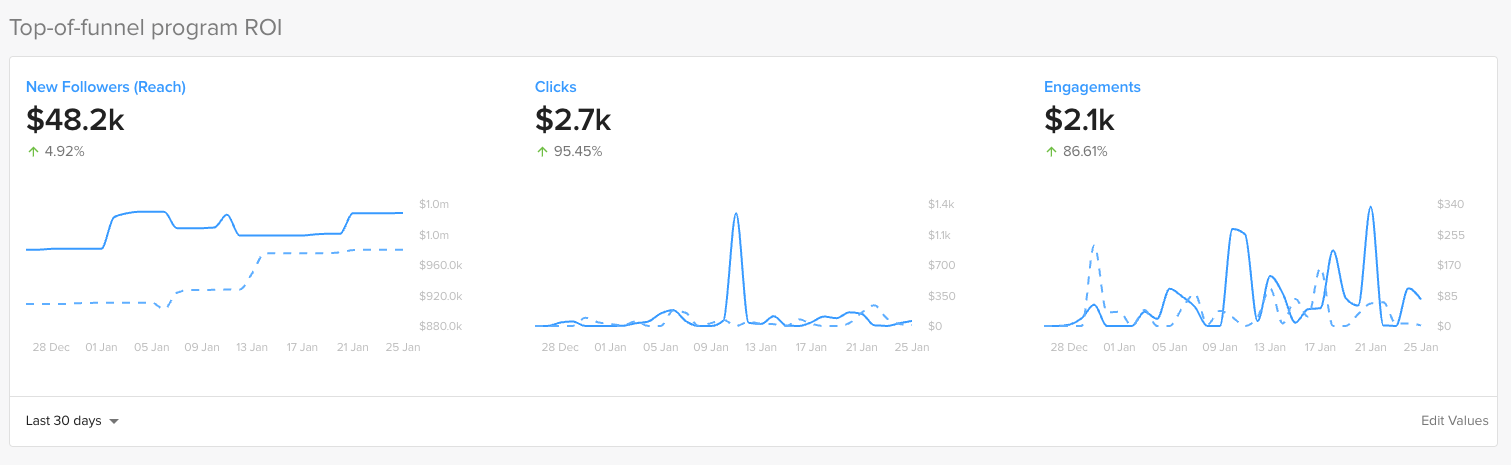Click the 86.61% change value

click(1085, 152)
